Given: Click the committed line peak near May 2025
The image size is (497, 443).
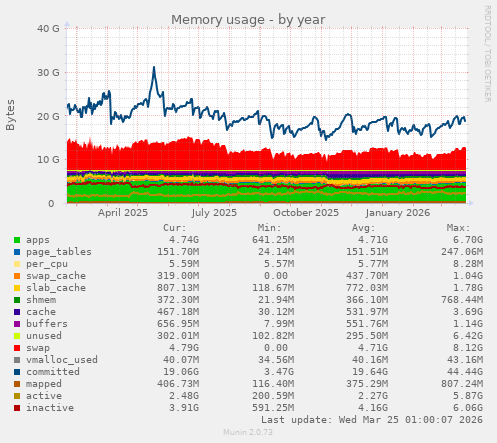Looking at the screenshot, I should [154, 68].
